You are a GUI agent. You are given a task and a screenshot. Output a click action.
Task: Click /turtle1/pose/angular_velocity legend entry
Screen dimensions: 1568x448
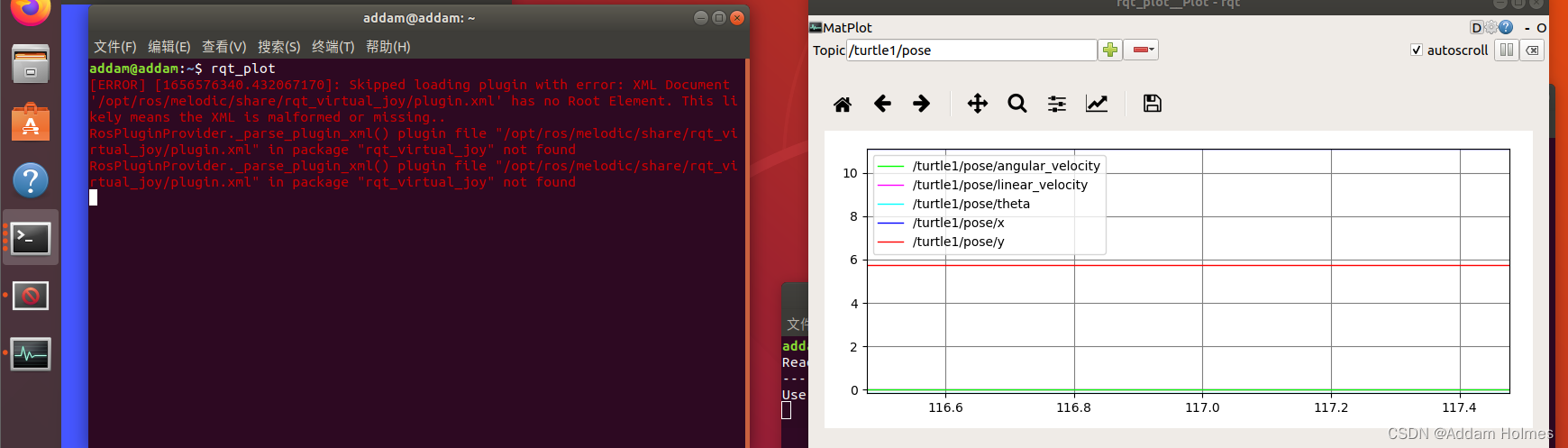tap(1006, 166)
